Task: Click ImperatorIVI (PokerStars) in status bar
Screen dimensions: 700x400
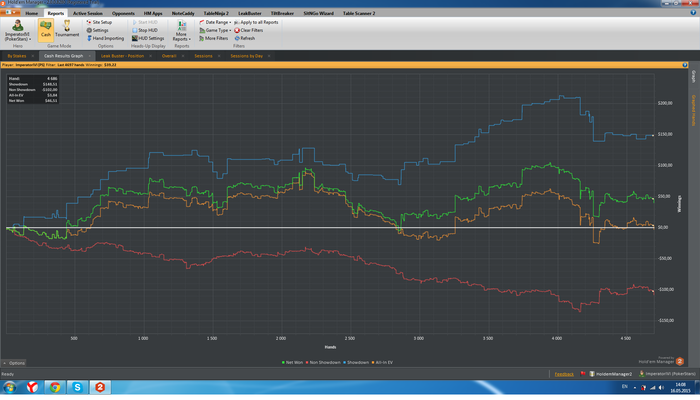Action: pos(667,374)
